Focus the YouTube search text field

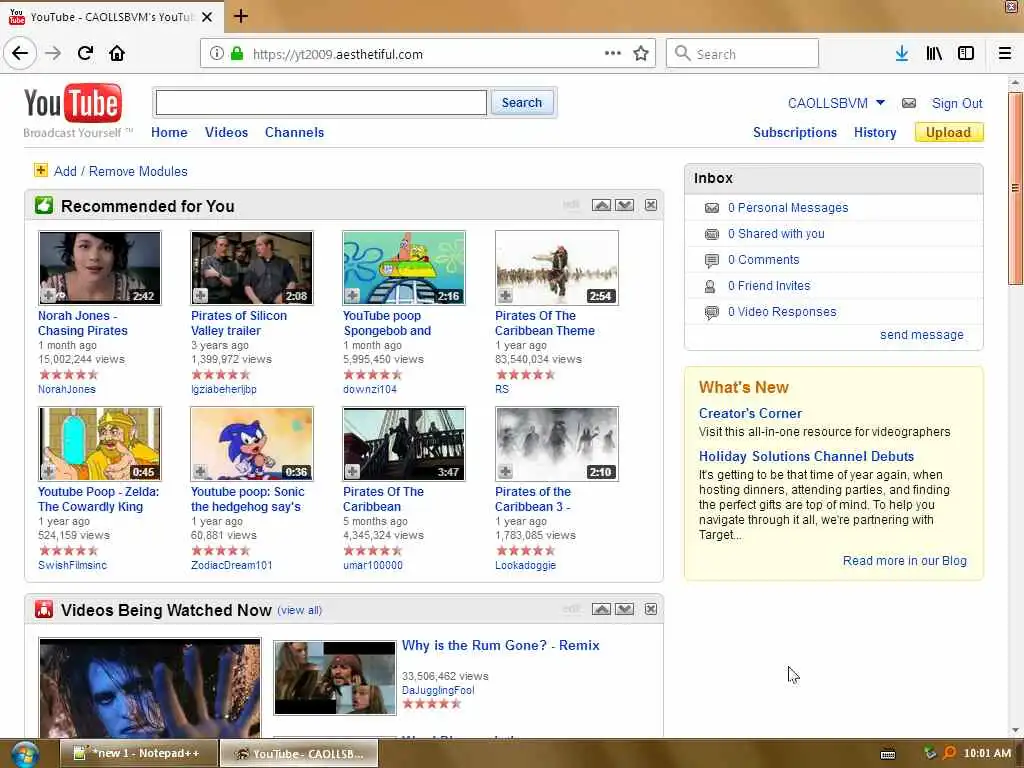tap(321, 103)
